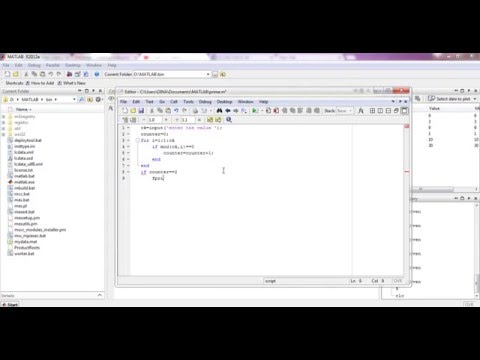480x360 pixels.
Task: Click the New file icon in the MATLAB main toolbar
Action: point(7,74)
